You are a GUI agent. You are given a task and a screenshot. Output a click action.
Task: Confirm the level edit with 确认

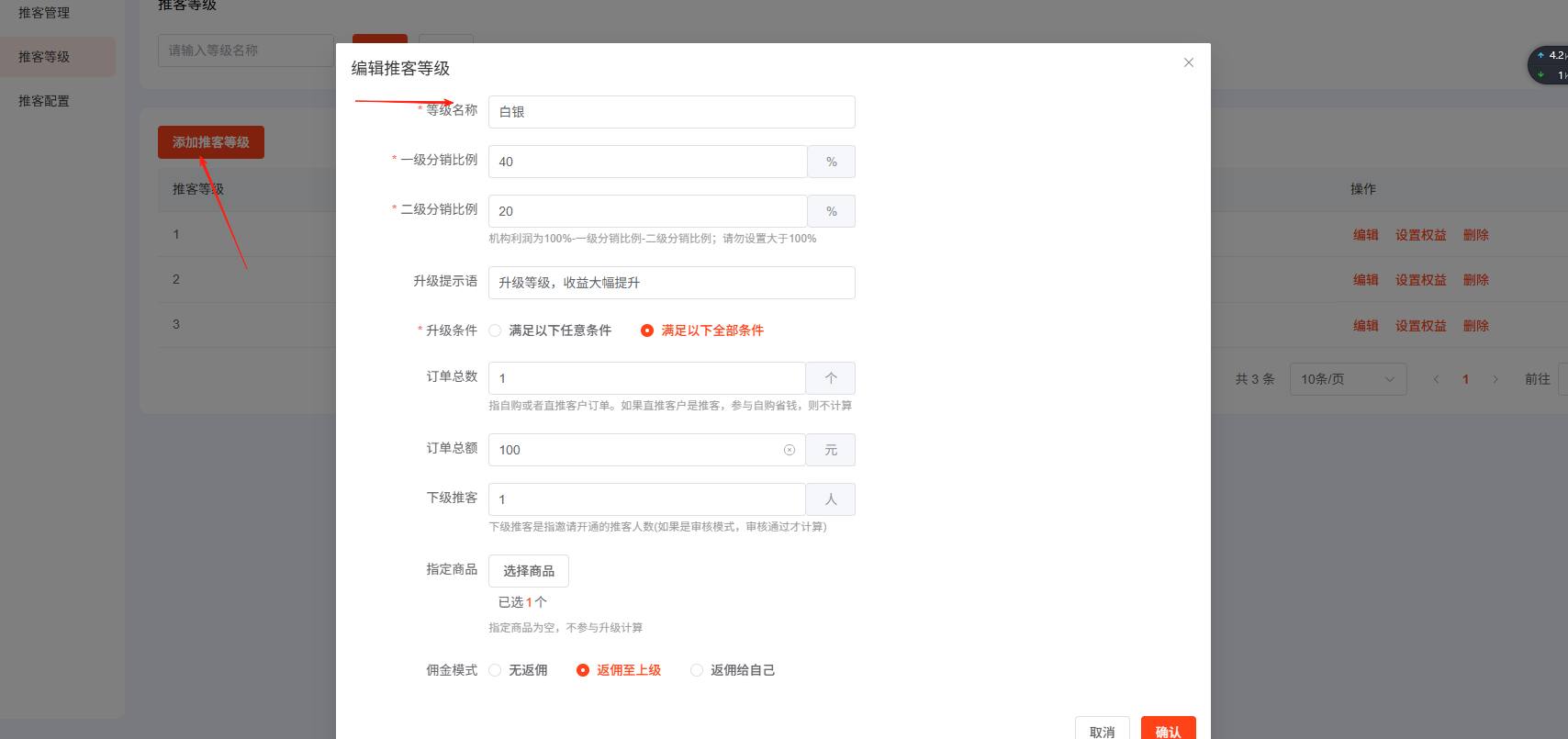1168,731
